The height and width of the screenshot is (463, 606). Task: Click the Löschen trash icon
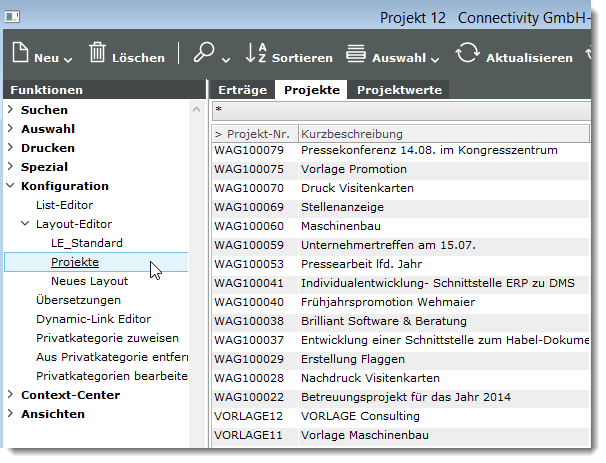coord(98,55)
